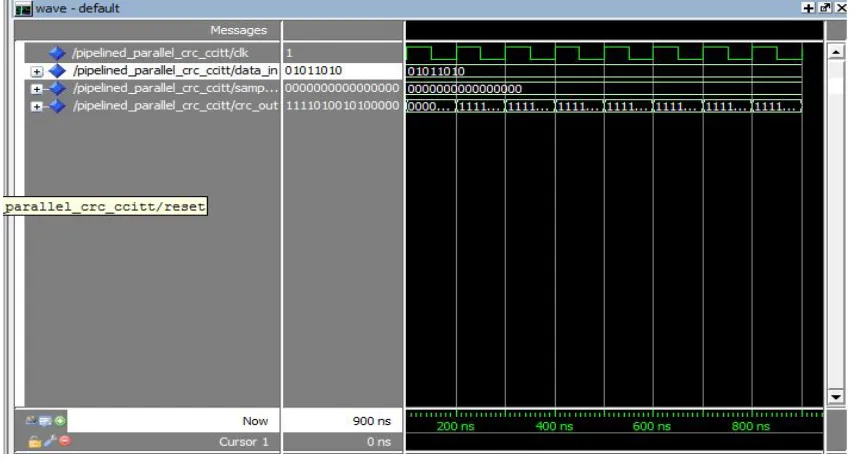Viewport: 856px width, 460px height.
Task: Click the data_in value 01011010 in the values column
Action: pyautogui.click(x=313, y=70)
